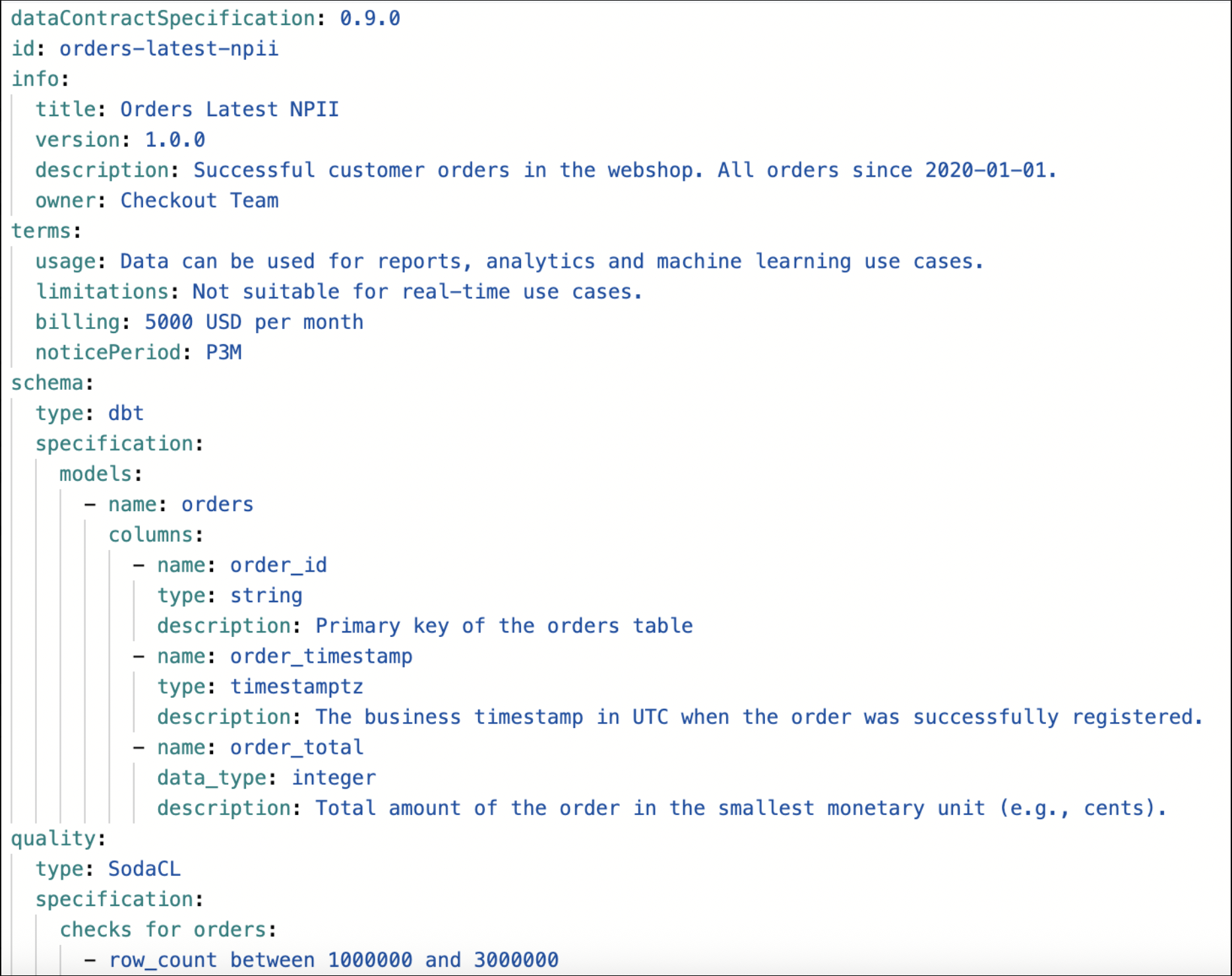The image size is (1232, 976).
Task: Click the data_type value integer
Action: click(x=334, y=778)
